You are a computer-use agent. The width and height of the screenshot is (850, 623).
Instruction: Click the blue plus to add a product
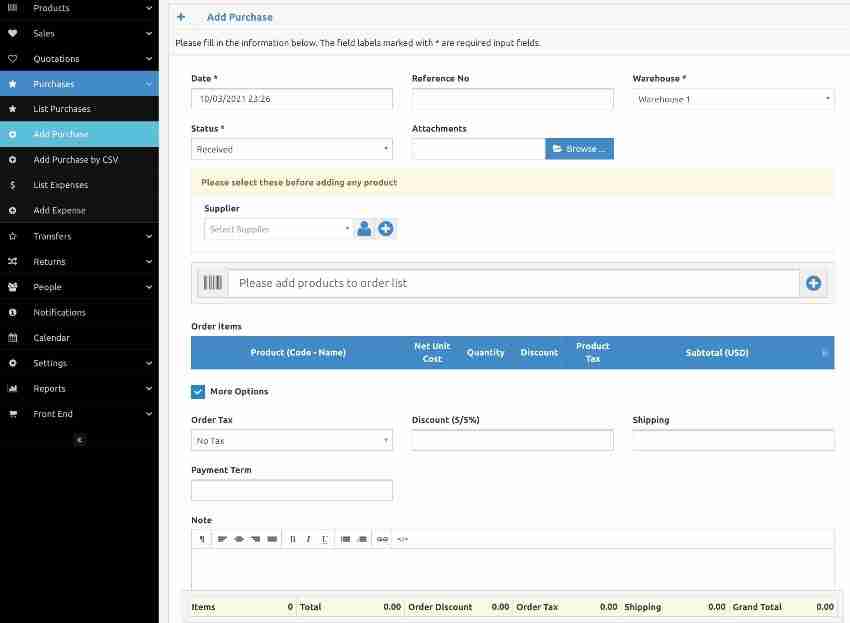coord(813,283)
